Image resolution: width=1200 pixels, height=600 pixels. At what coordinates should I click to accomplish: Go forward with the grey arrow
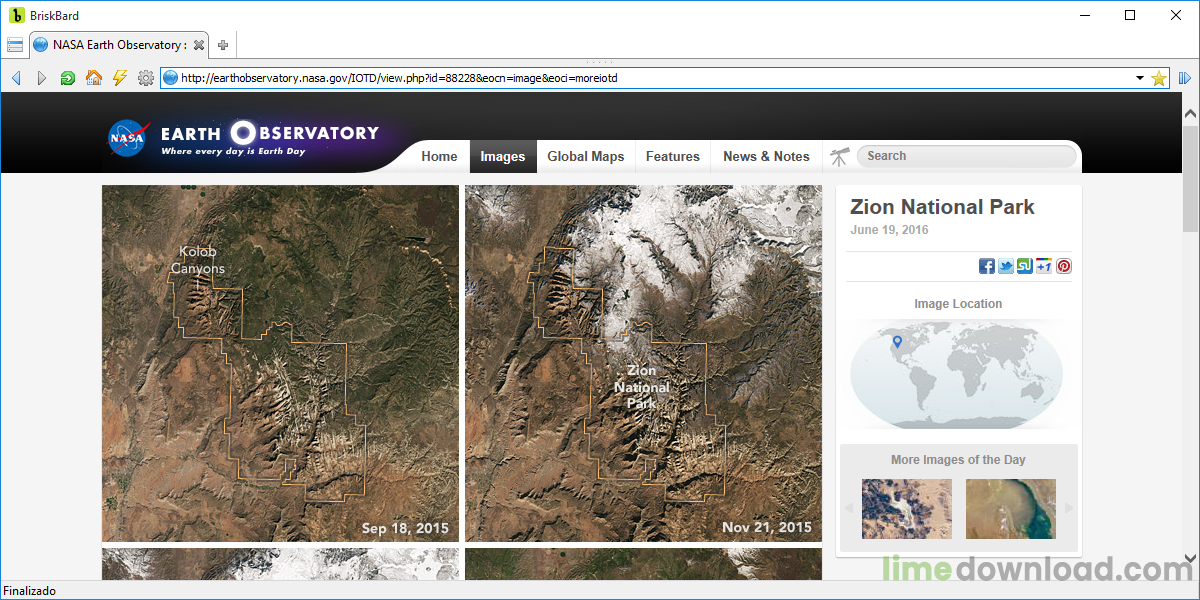(41, 78)
